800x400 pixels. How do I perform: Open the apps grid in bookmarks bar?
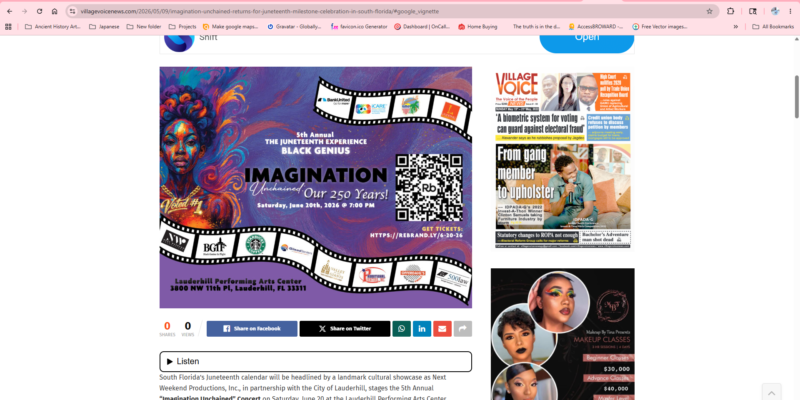[x=8, y=27]
